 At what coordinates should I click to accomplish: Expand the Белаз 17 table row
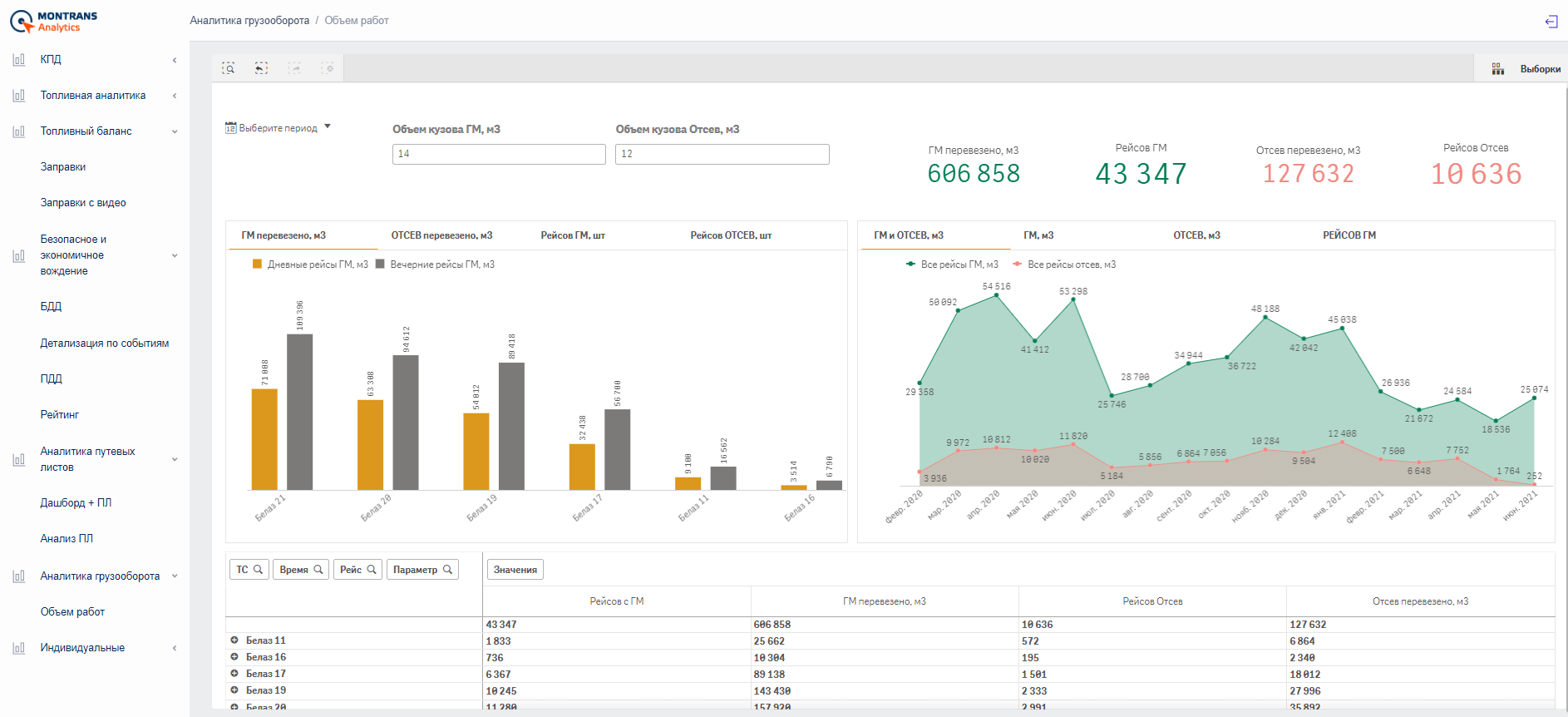click(x=234, y=674)
